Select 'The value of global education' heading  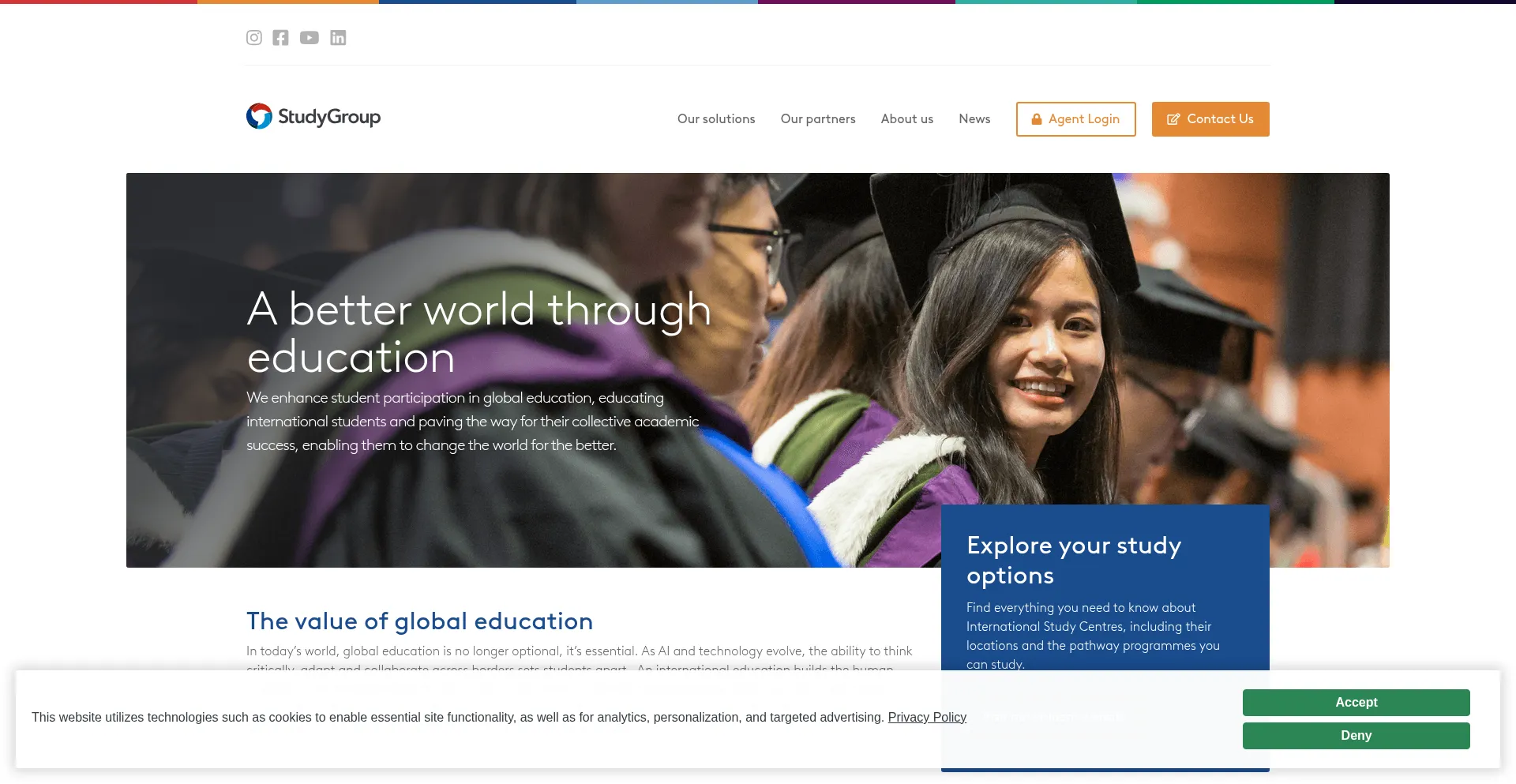point(419,621)
